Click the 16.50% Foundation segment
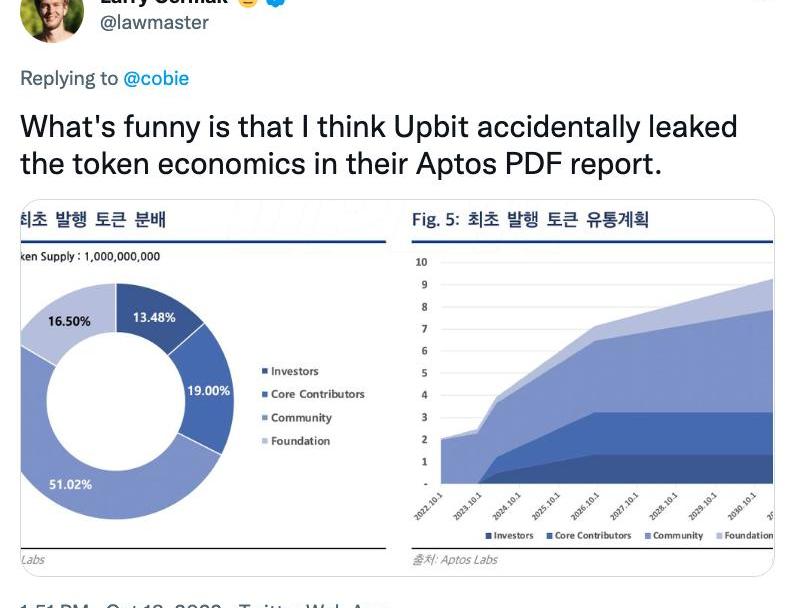Screen dimensions: 794x608 69,321
